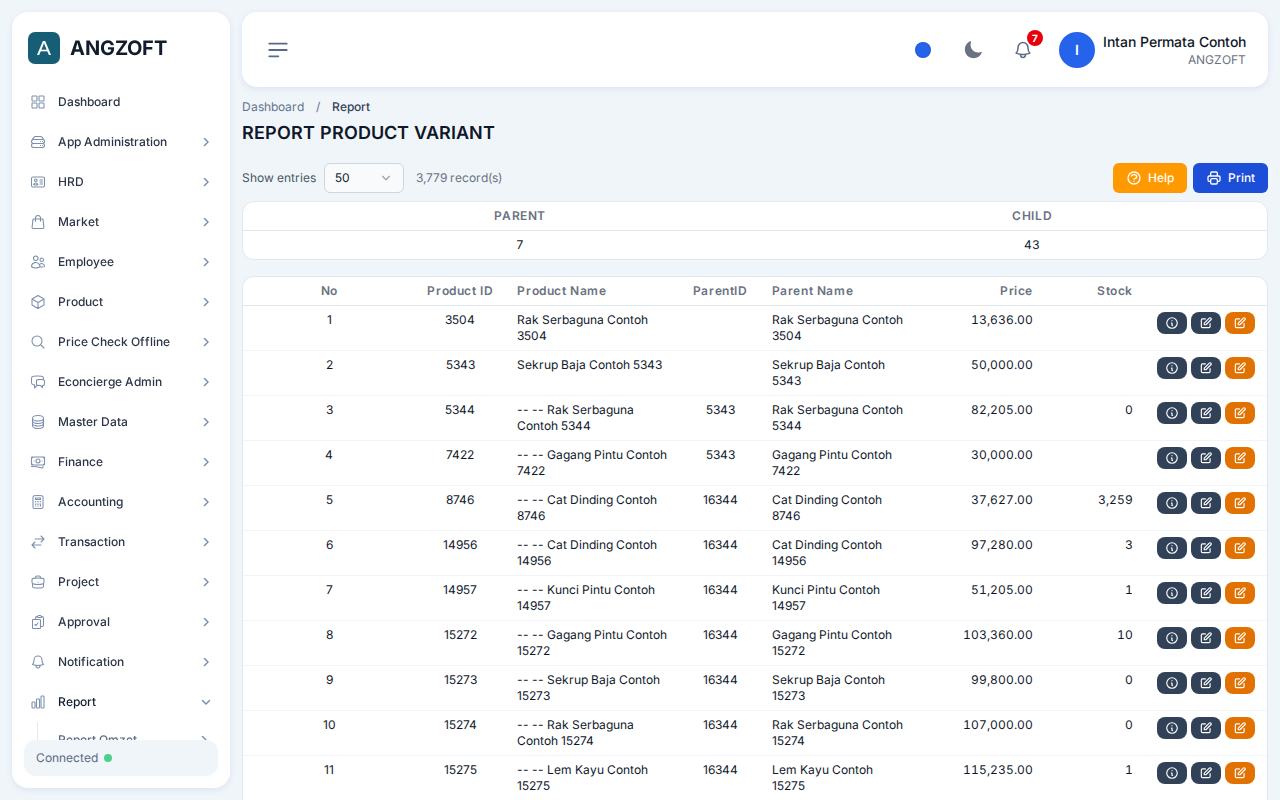1280x800 pixels.
Task: Expand HRD sidebar menu
Action: click(121, 182)
